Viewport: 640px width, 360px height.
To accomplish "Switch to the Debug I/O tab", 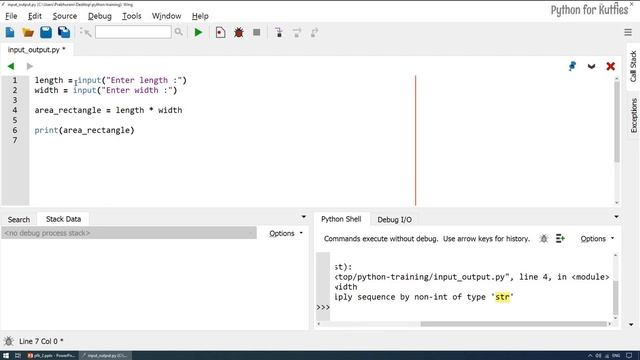I will [x=394, y=220].
